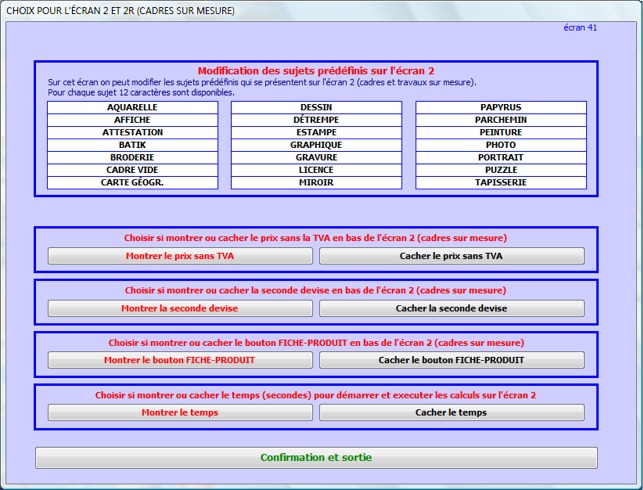Click the 'écran 41' label
Screen dimensions: 643x490
click(580, 28)
